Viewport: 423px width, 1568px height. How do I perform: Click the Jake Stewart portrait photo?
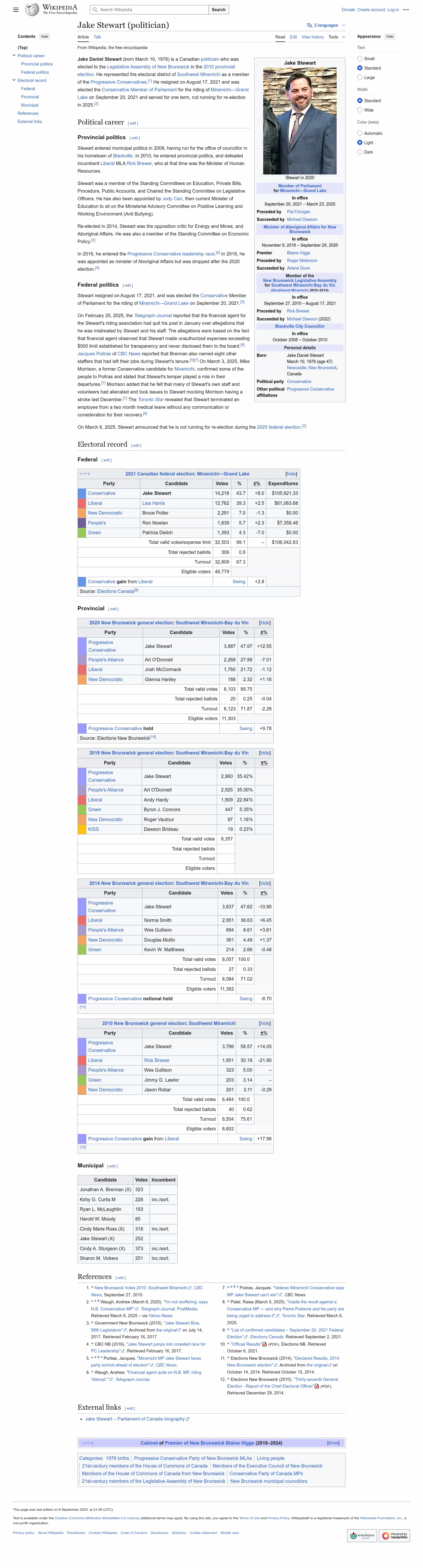(299, 120)
